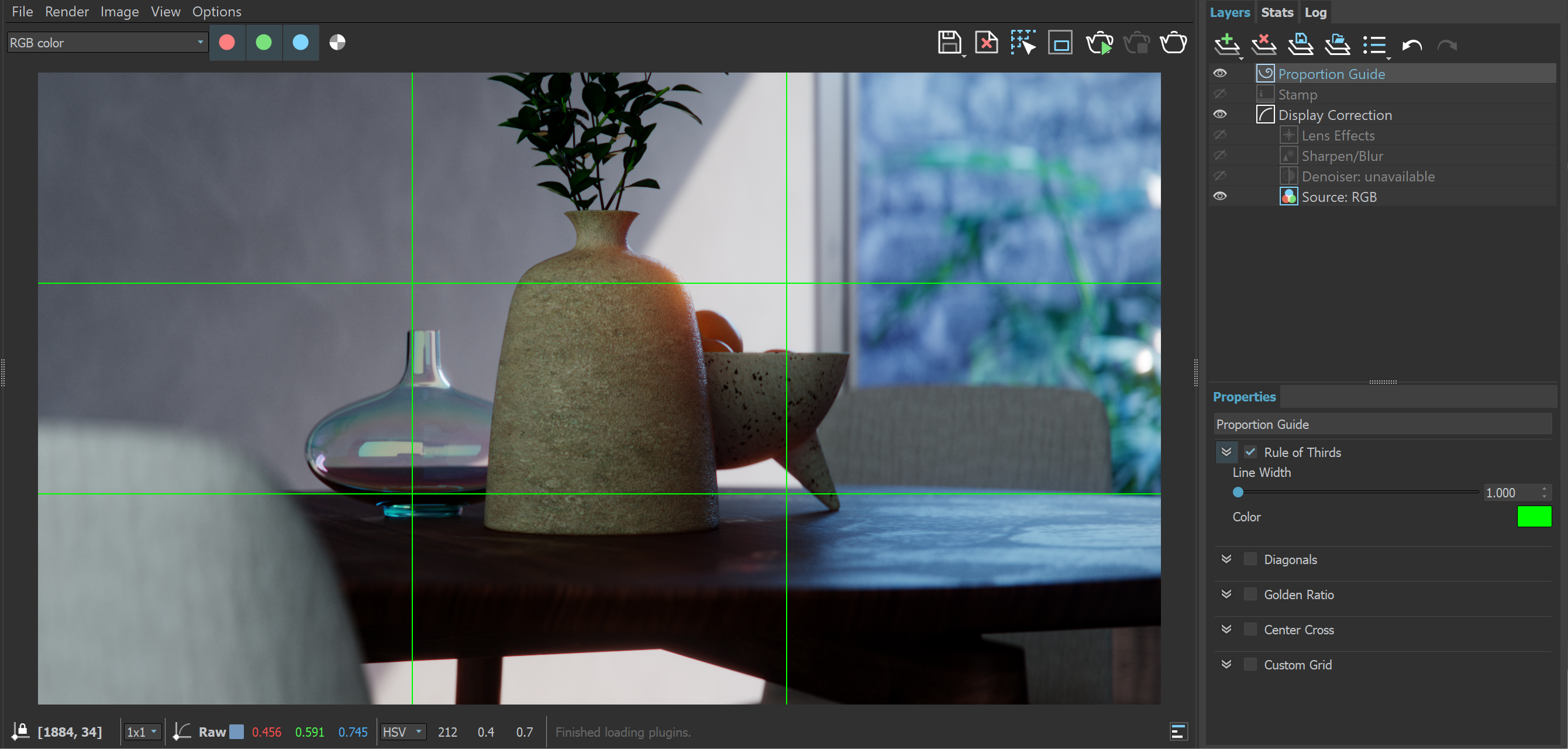Select the Layers tab
1568x749 pixels.
click(1229, 12)
